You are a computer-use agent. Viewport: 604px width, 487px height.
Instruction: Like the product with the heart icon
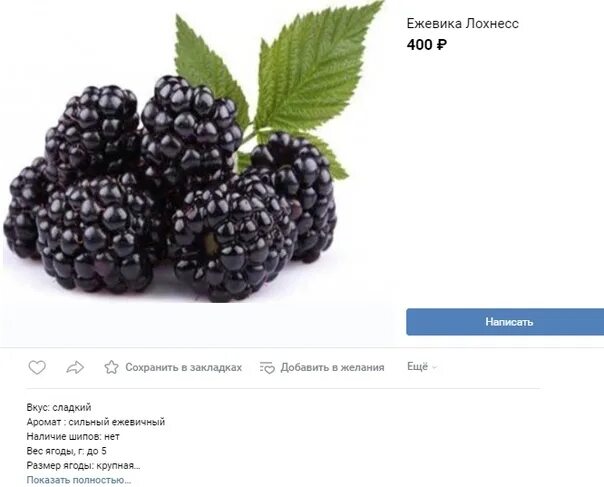[x=37, y=367]
